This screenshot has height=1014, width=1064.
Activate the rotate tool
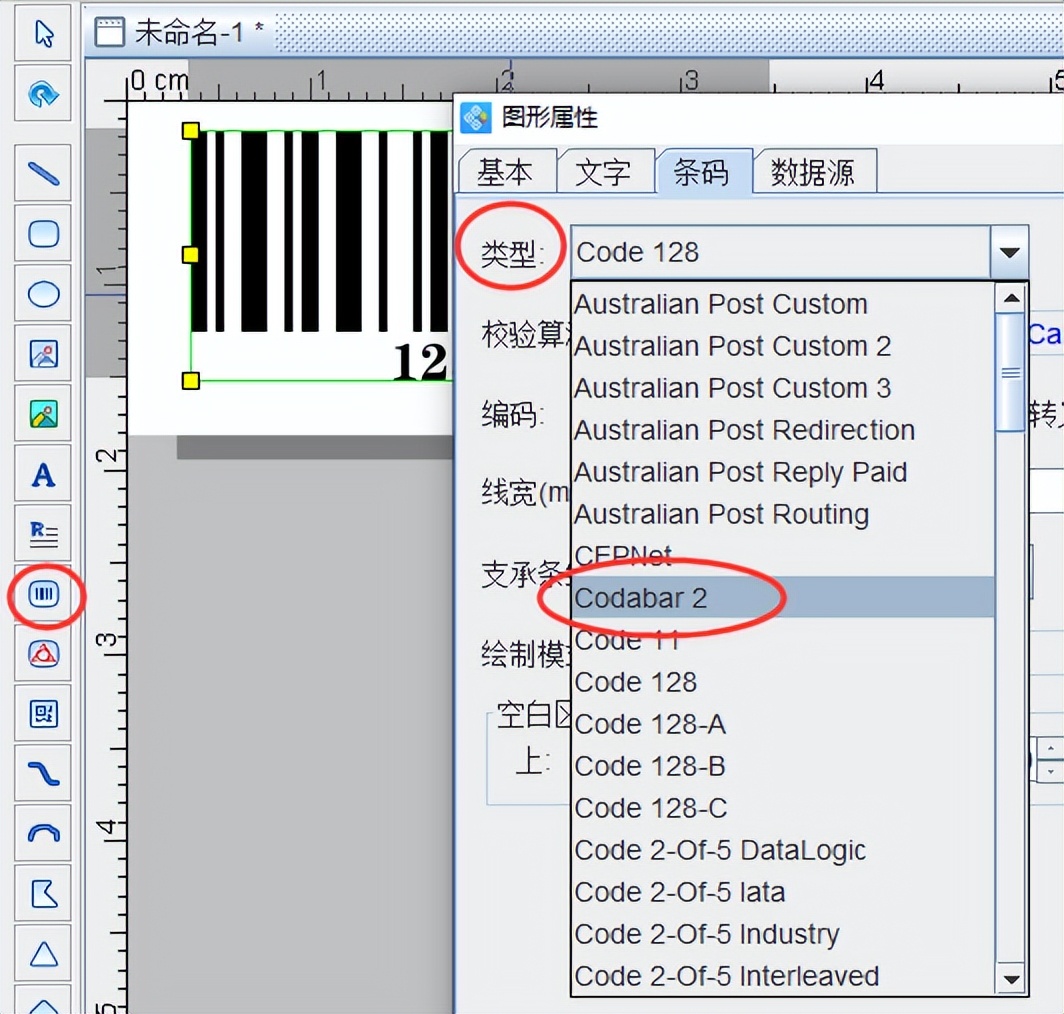pyautogui.click(x=42, y=94)
